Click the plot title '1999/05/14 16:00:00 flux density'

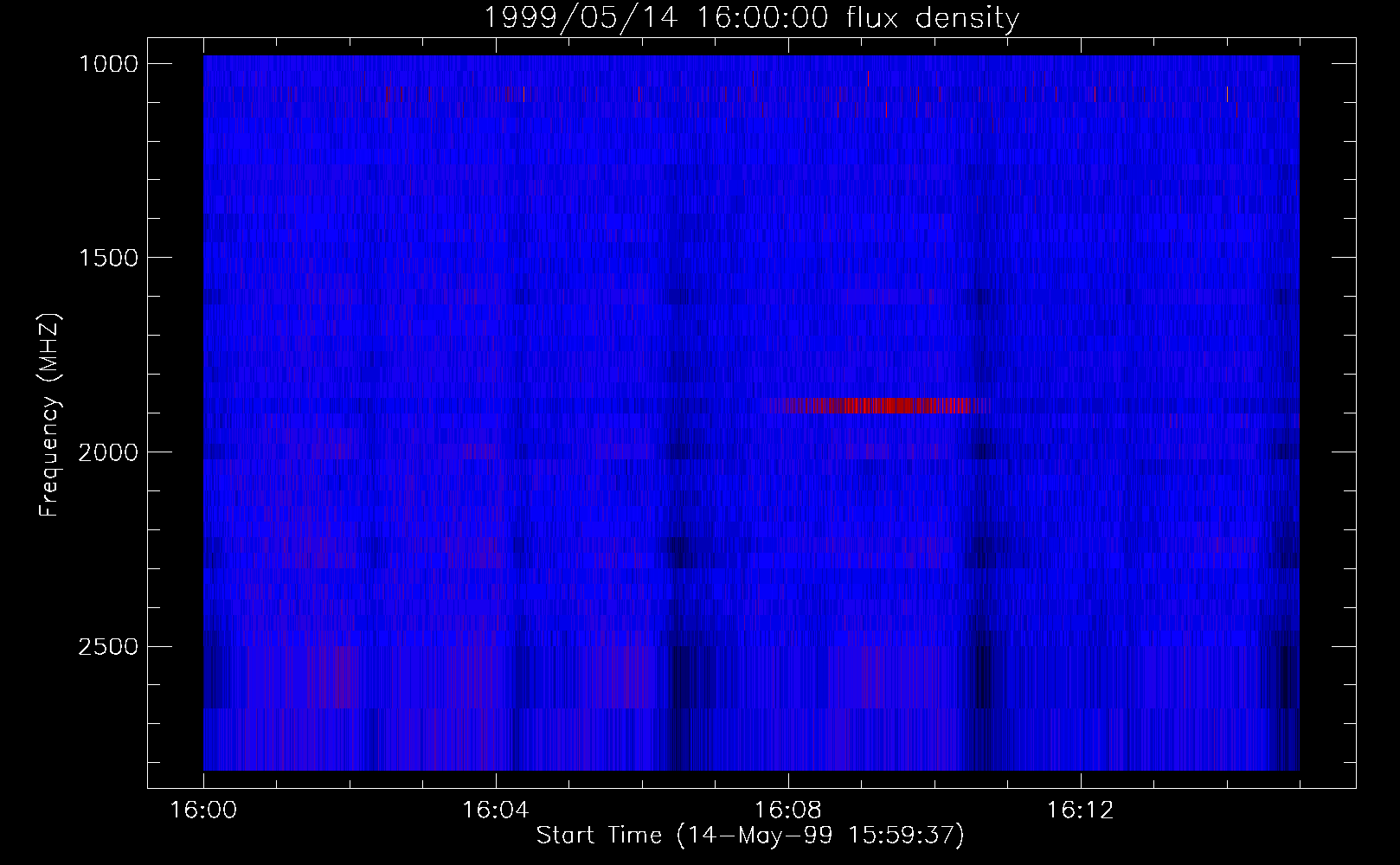pyautogui.click(x=750, y=17)
